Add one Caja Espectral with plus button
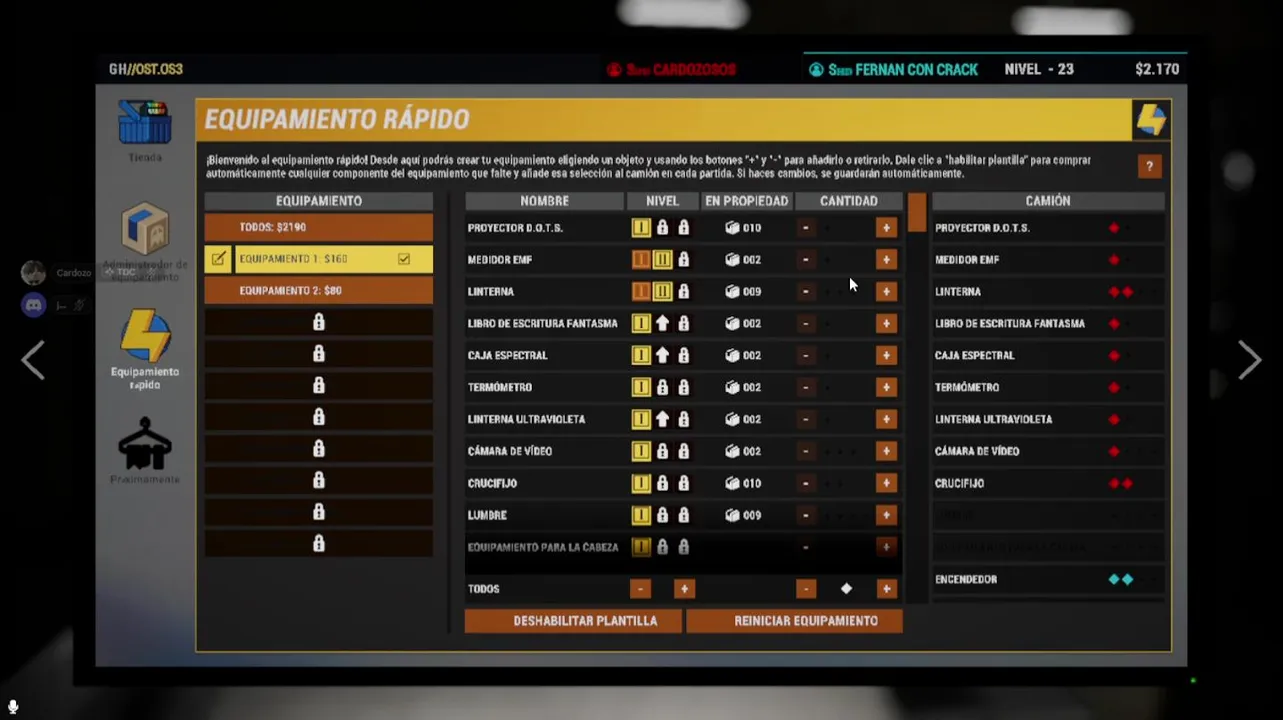Screen dimensions: 1283x720 pyautogui.click(x=886, y=356)
